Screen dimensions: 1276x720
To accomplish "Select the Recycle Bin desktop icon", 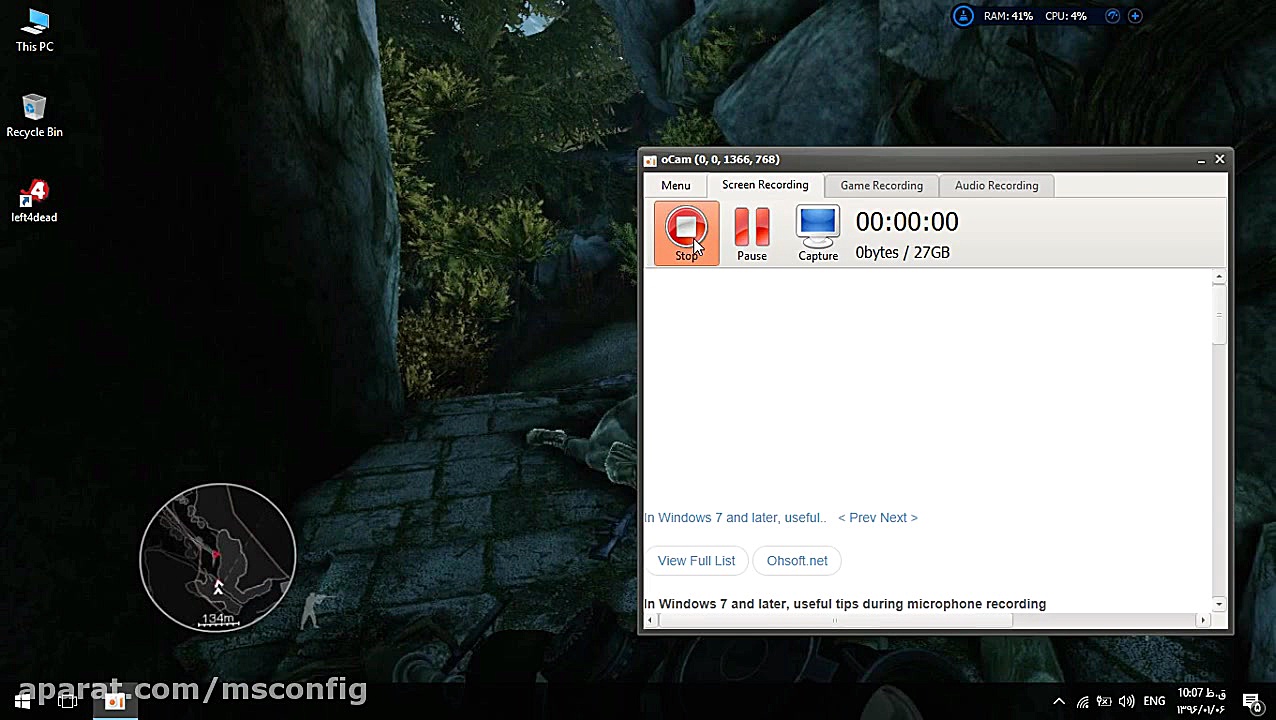I will point(34,116).
